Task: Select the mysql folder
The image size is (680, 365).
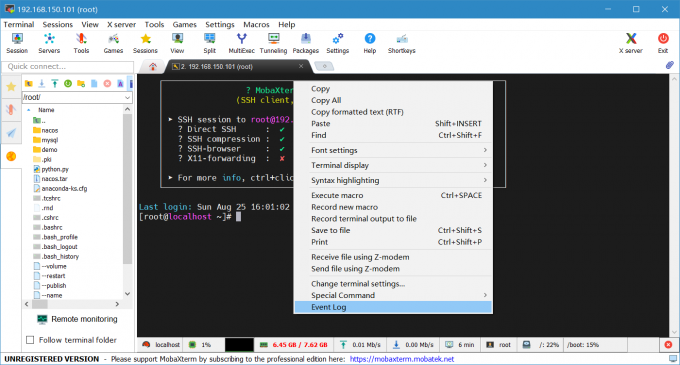Action: [x=46, y=140]
